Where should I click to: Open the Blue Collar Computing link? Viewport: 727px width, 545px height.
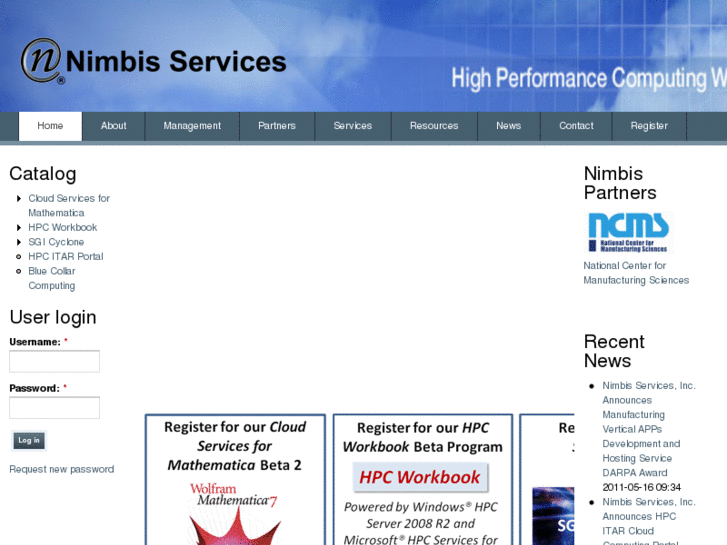click(52, 278)
